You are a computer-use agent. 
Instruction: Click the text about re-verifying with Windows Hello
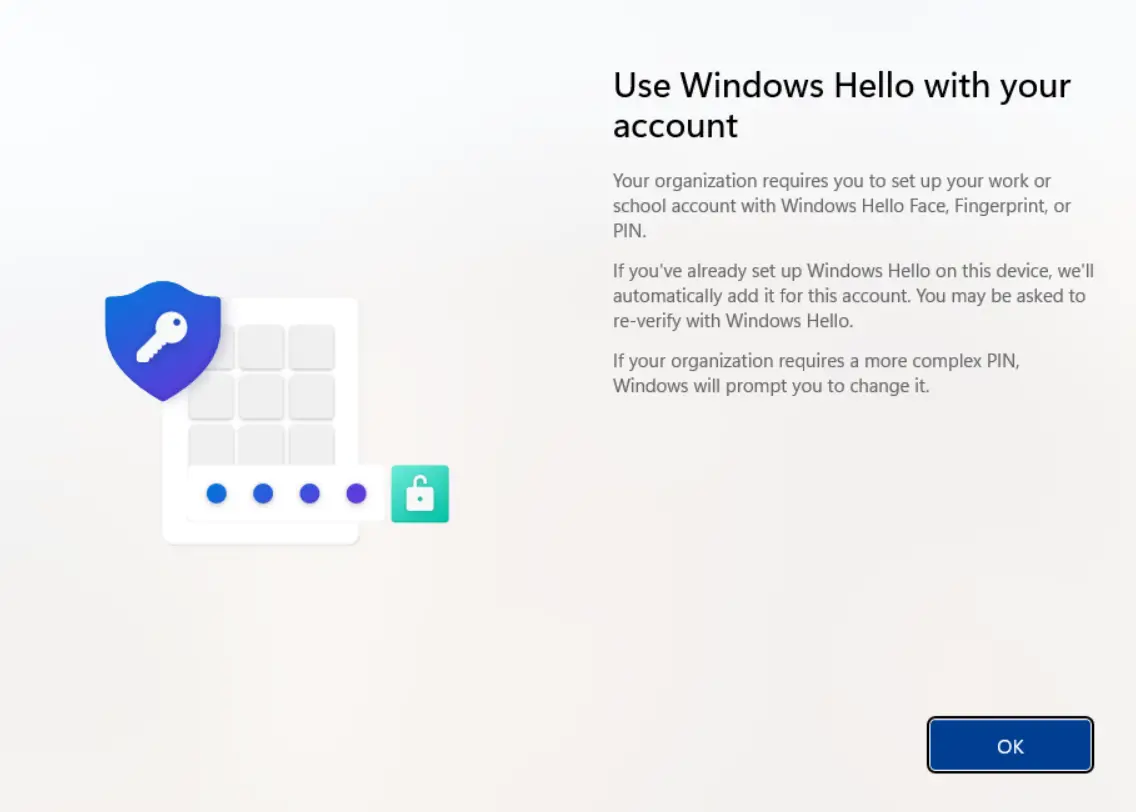pyautogui.click(x=848, y=296)
